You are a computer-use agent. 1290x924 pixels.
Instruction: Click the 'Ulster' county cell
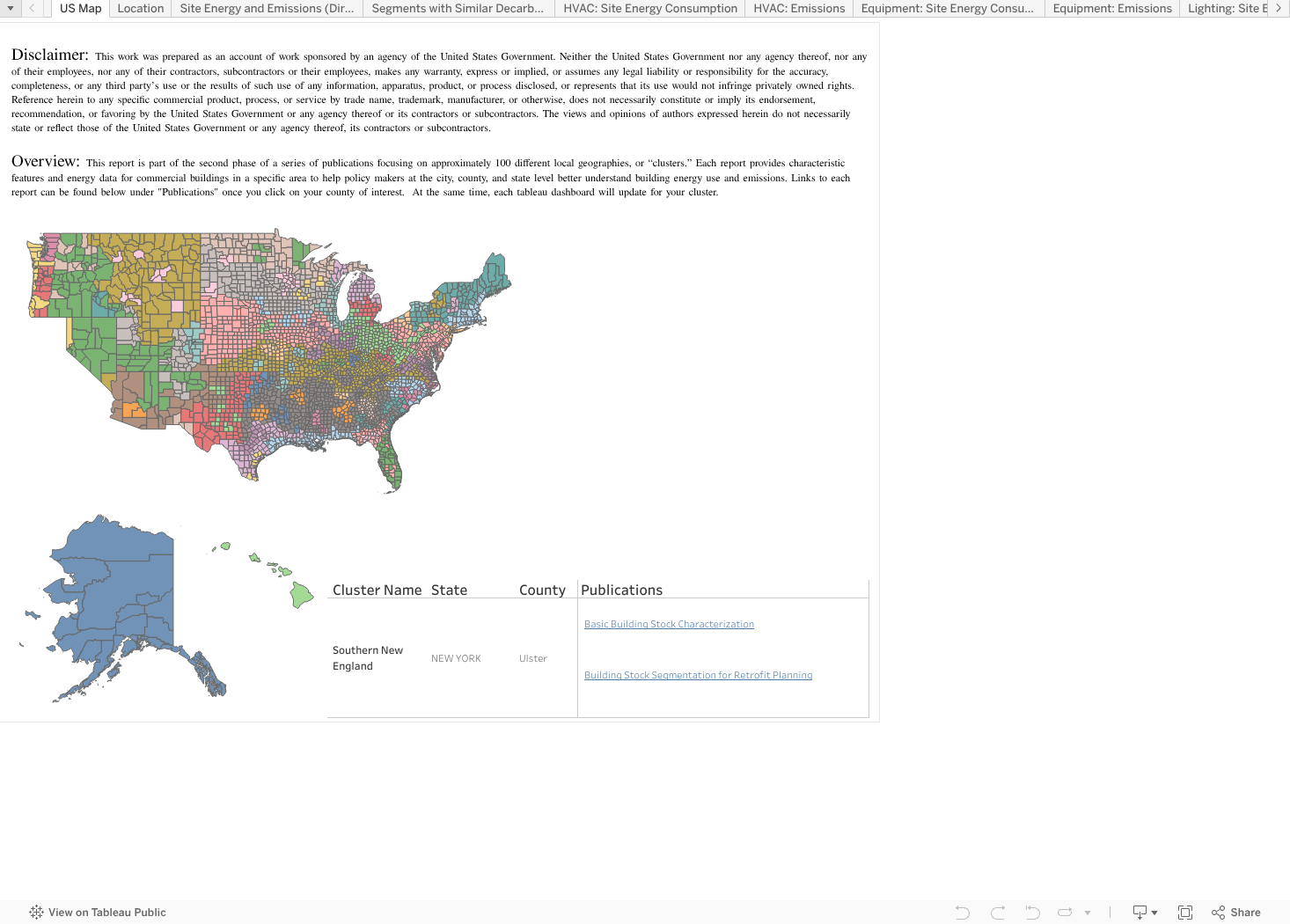tap(533, 658)
